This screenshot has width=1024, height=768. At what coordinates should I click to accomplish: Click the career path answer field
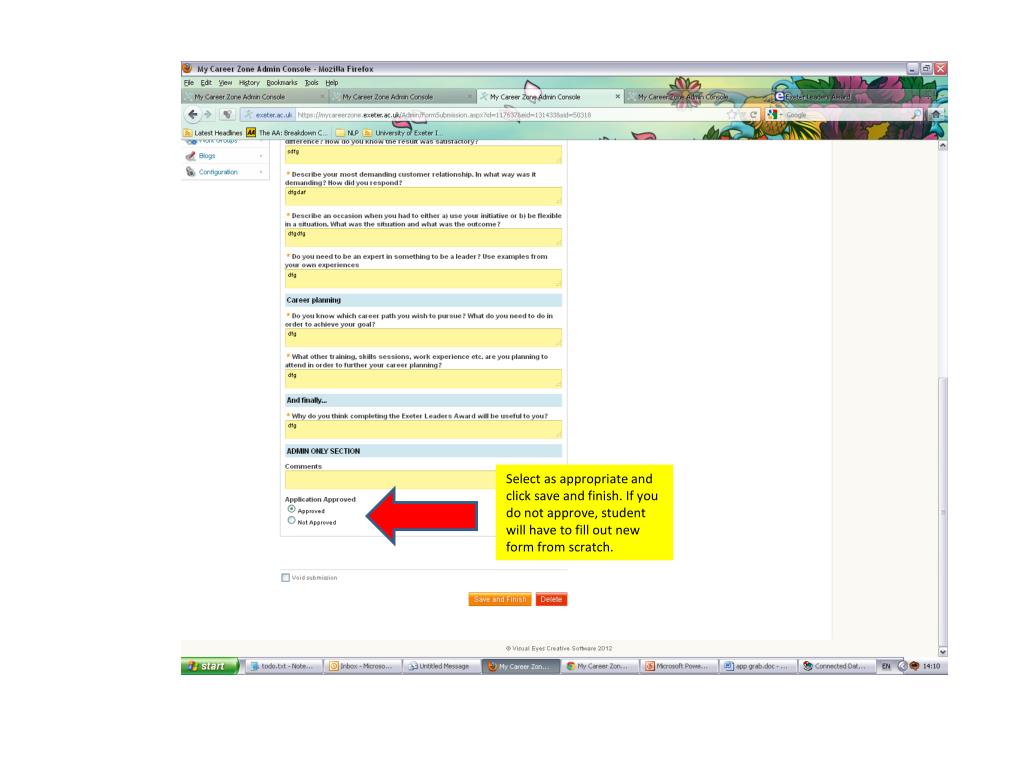pyautogui.click(x=423, y=337)
